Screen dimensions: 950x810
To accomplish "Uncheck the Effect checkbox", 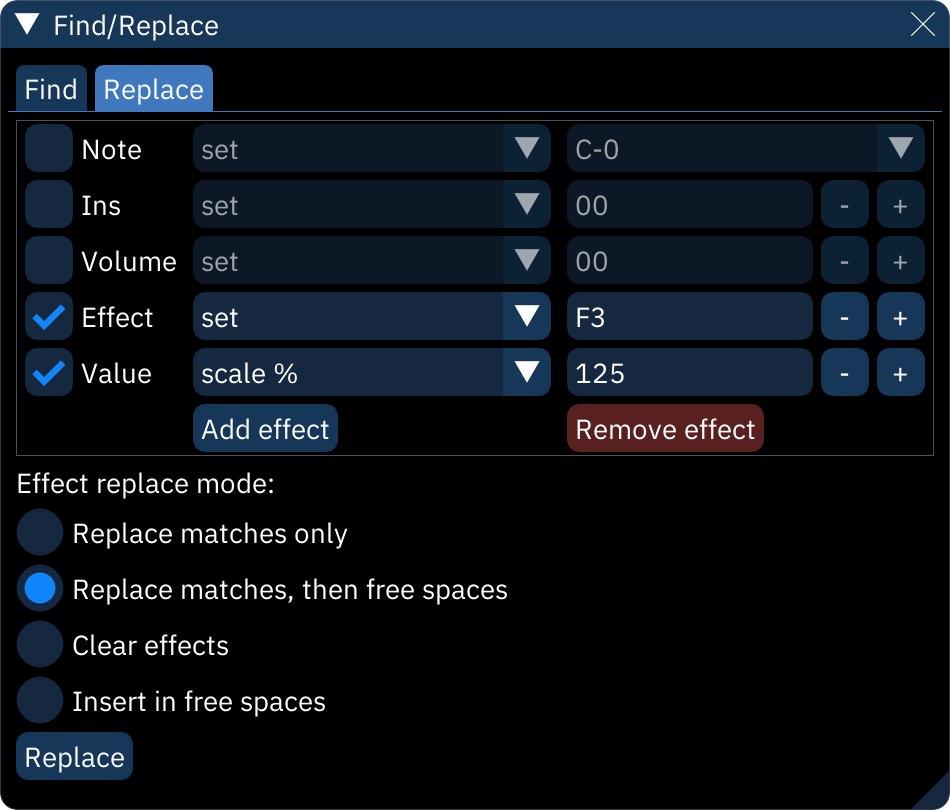I will pyautogui.click(x=49, y=316).
